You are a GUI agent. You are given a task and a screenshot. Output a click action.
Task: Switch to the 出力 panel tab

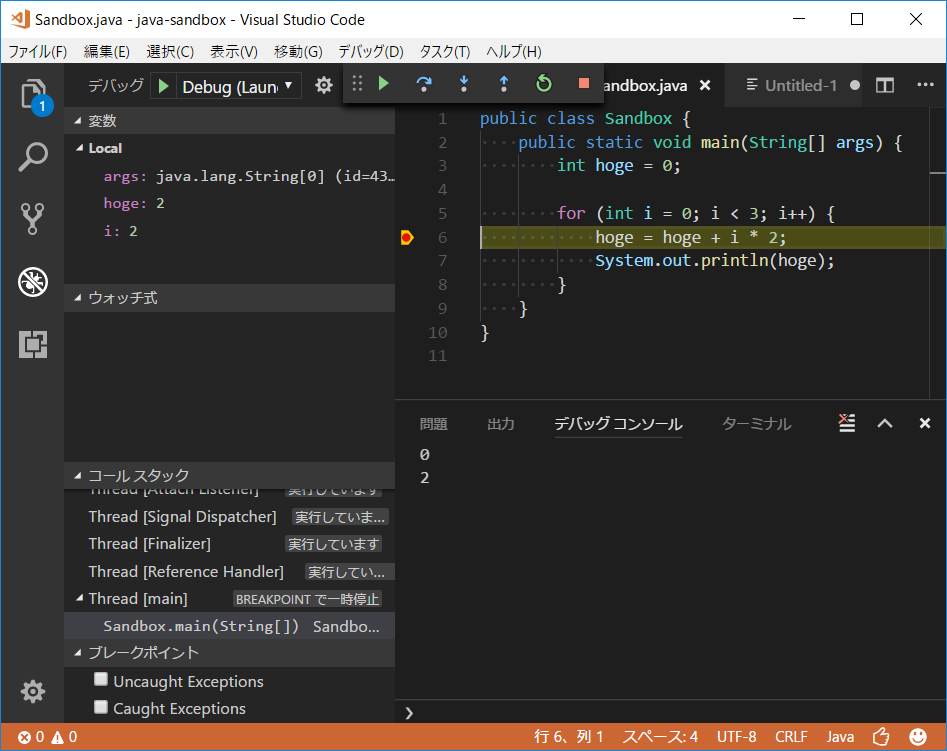[501, 424]
